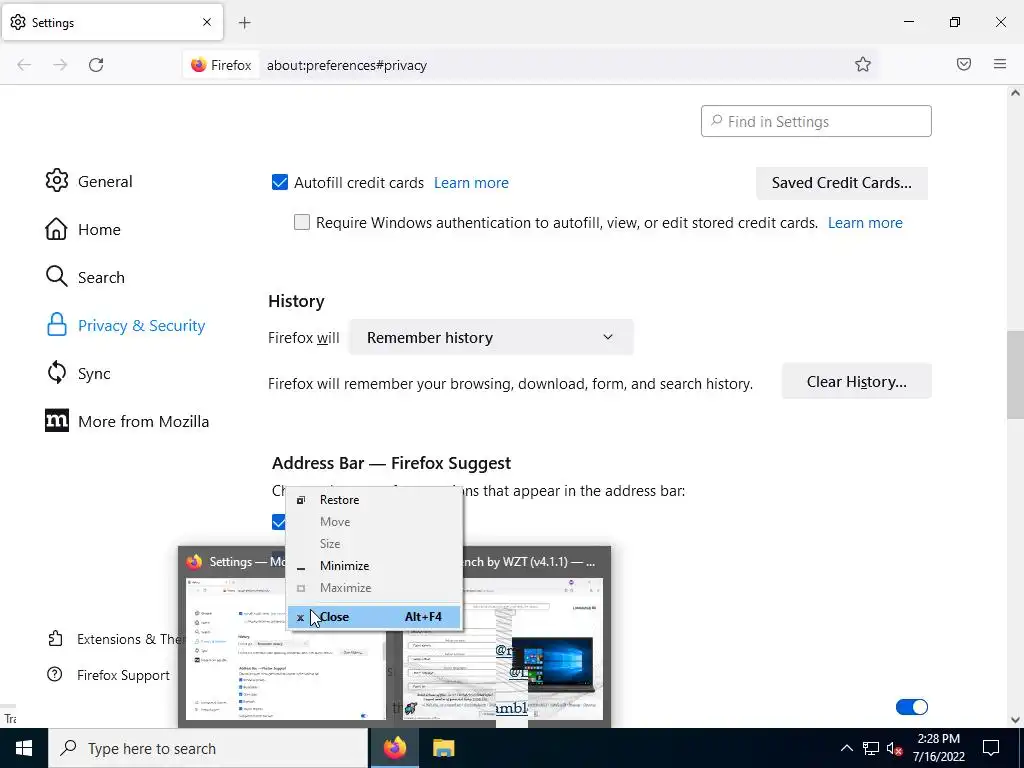Reload the current page
The width and height of the screenshot is (1024, 768).
click(96, 65)
